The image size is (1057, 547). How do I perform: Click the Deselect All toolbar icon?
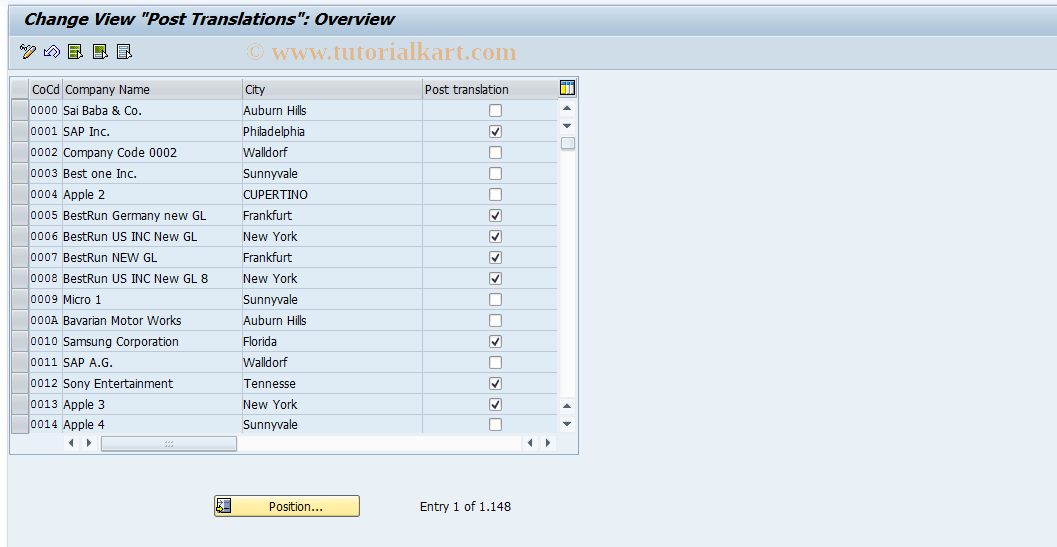pyautogui.click(x=124, y=51)
